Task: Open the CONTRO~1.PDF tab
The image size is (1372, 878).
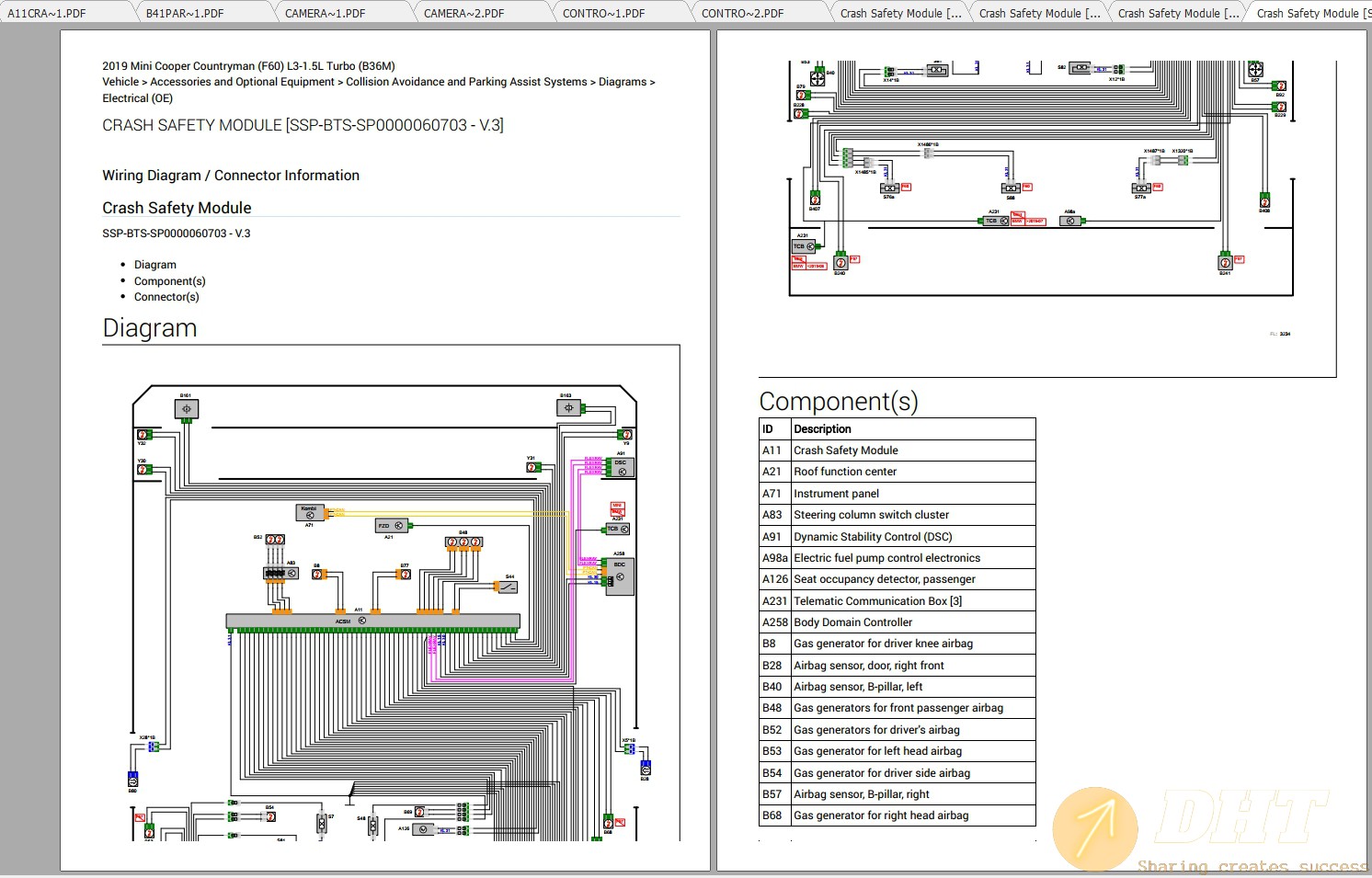Action: 603,13
